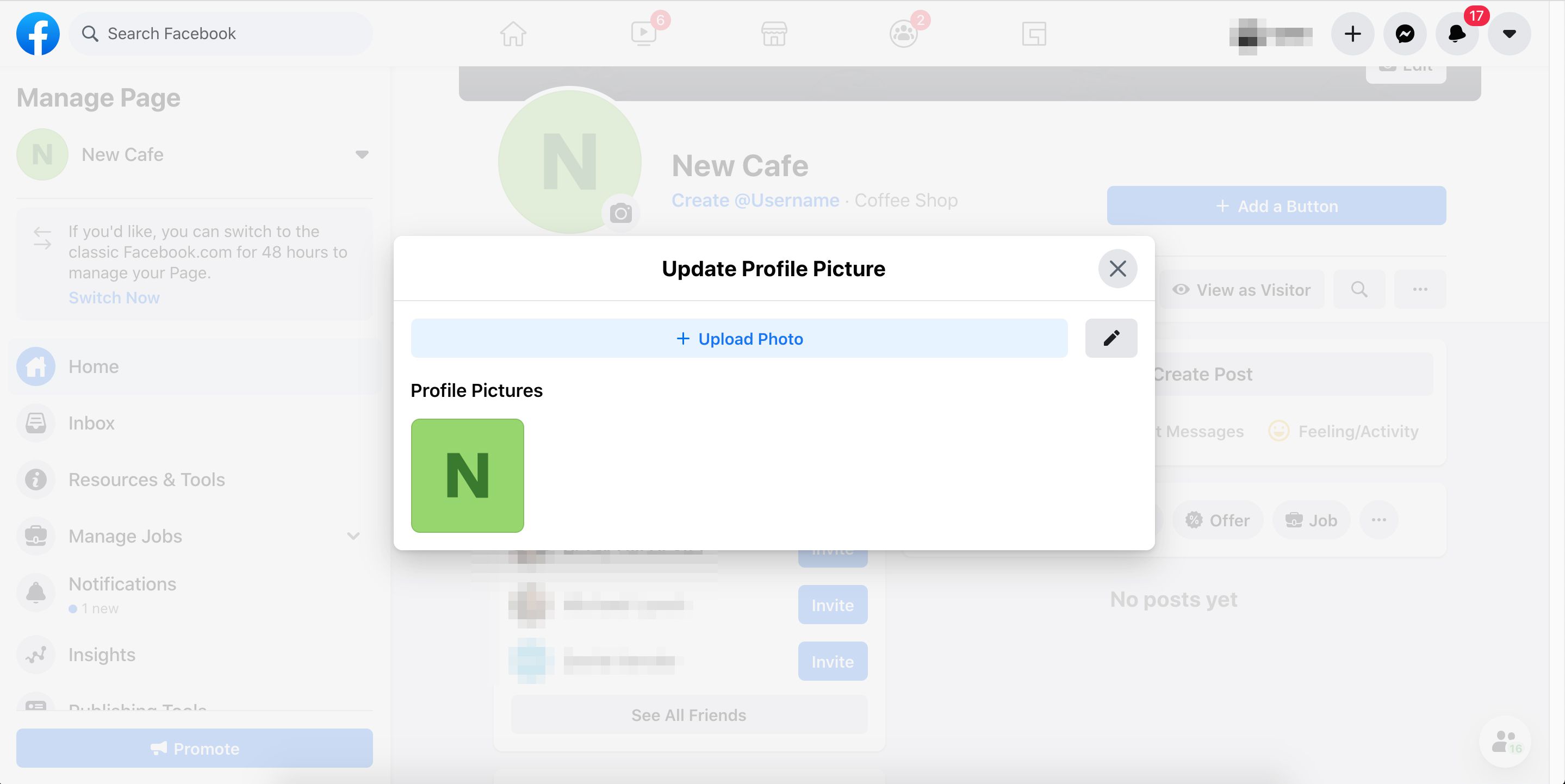Screen dimensions: 1565x784
Task: Close the Update Profile Picture dialog
Action: [1117, 268]
